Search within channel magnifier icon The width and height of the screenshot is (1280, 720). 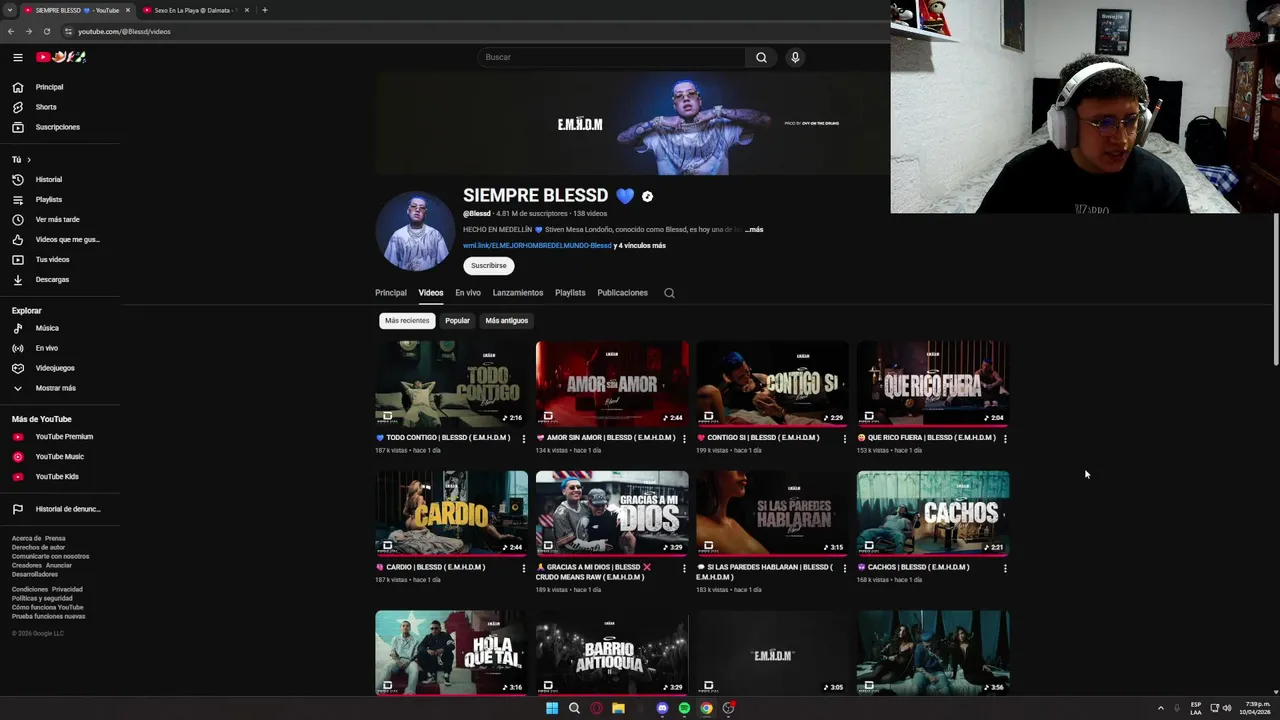click(x=669, y=293)
